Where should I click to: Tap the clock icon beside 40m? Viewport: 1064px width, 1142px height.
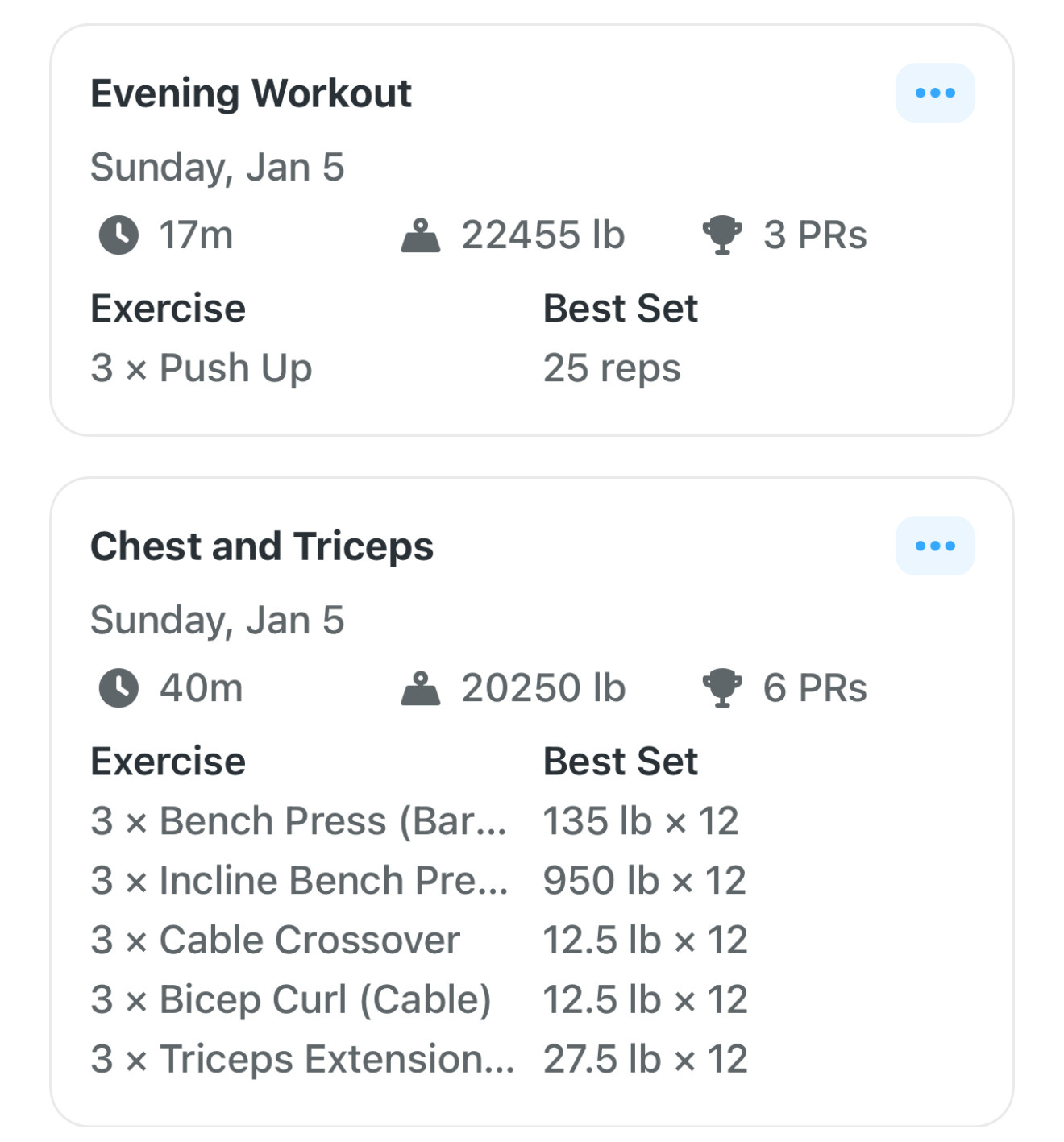118,688
